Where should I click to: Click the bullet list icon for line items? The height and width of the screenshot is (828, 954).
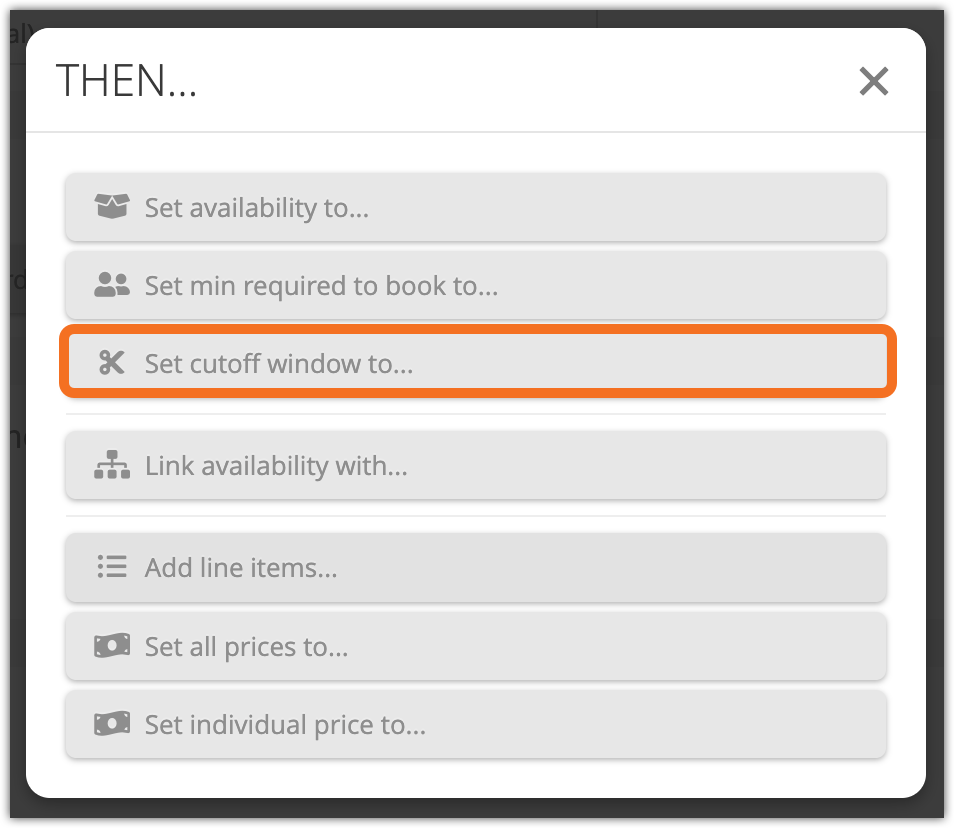(x=112, y=566)
